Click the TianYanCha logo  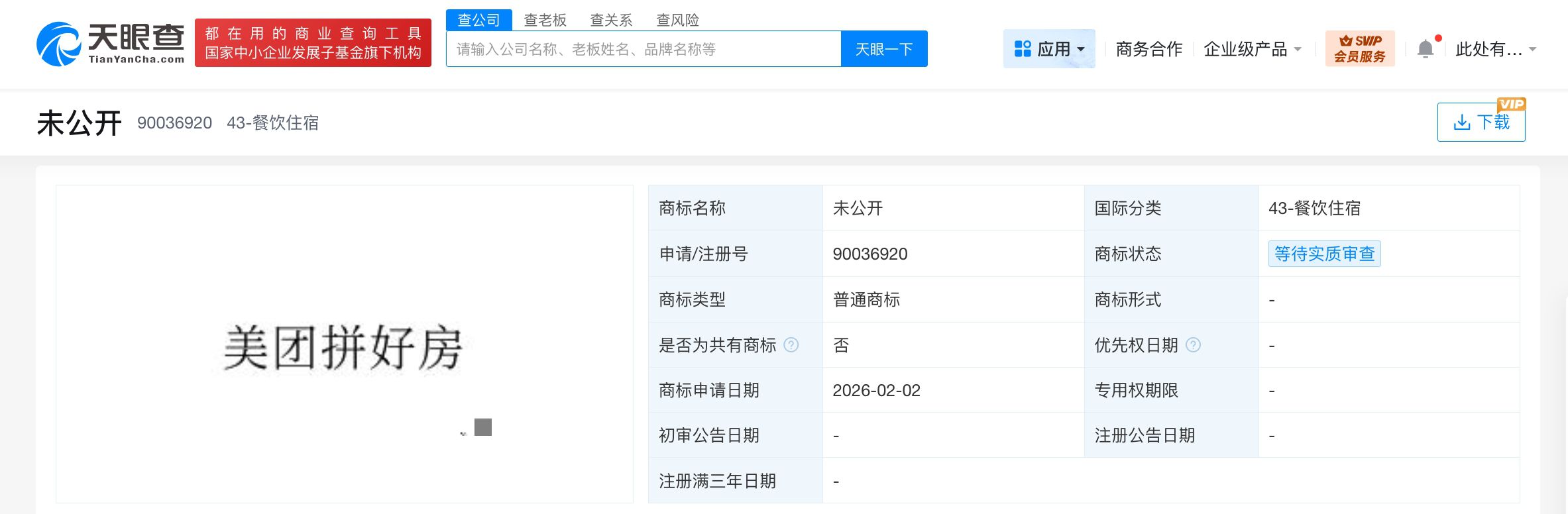pyautogui.click(x=111, y=44)
